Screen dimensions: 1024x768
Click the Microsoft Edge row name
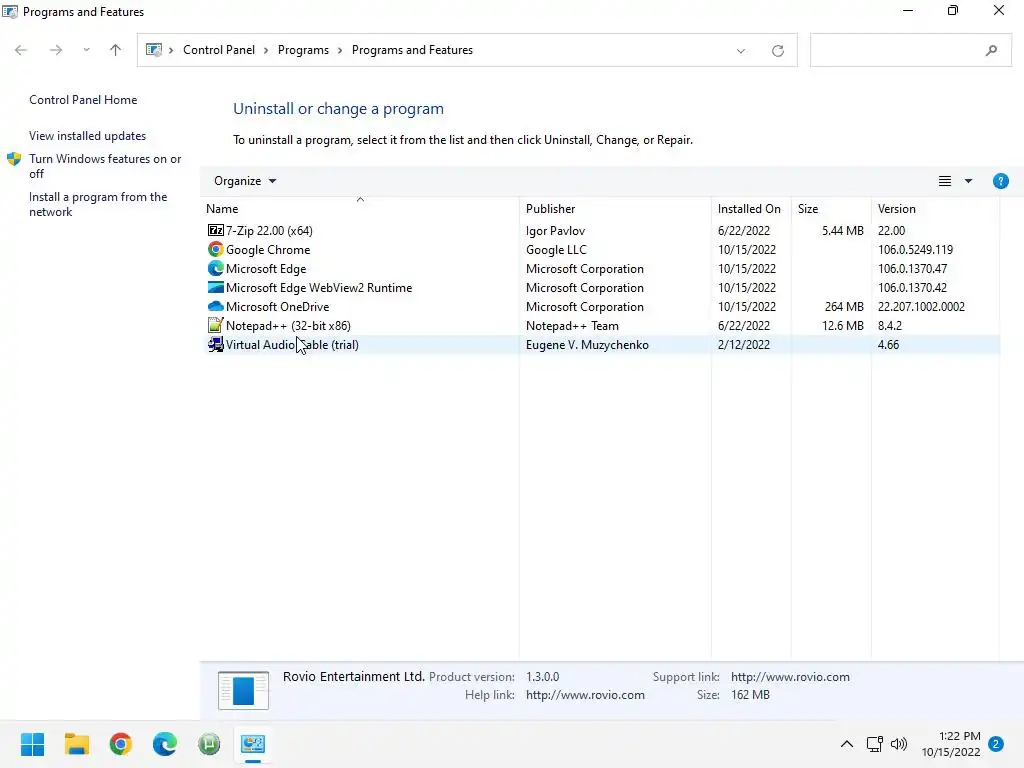pos(266,268)
